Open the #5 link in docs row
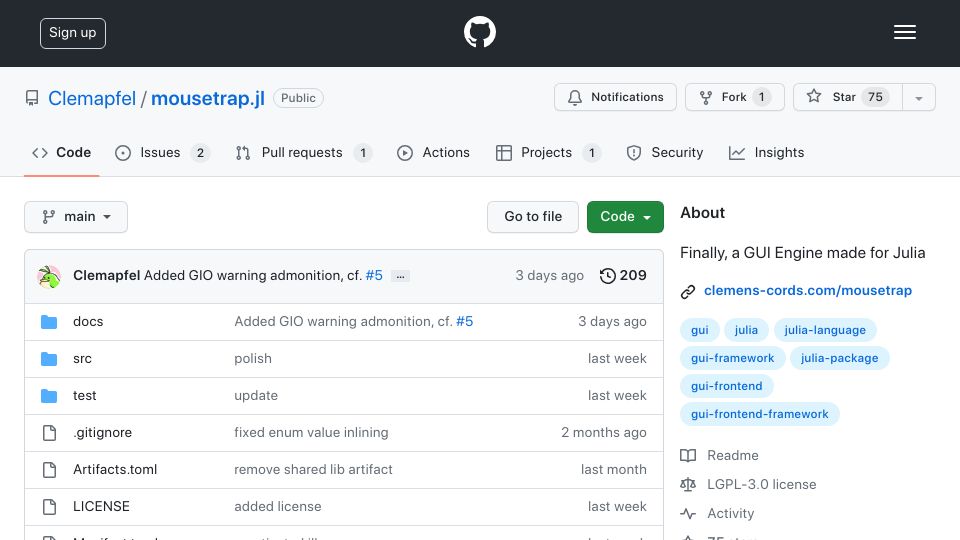This screenshot has width=960, height=540. pos(465,321)
